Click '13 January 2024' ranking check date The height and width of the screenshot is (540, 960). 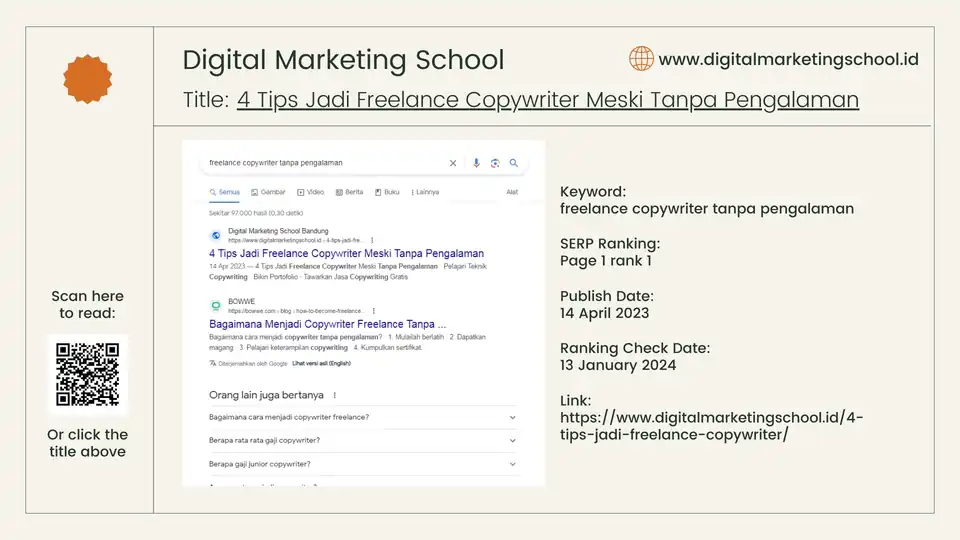pyautogui.click(x=618, y=365)
